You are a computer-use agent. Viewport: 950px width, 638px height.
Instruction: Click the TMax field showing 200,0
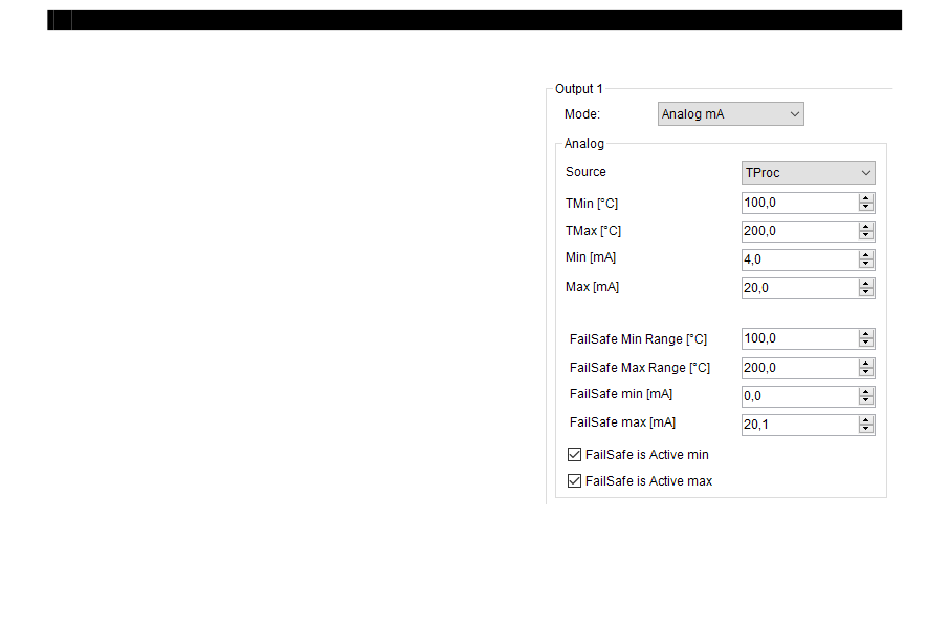tap(800, 231)
